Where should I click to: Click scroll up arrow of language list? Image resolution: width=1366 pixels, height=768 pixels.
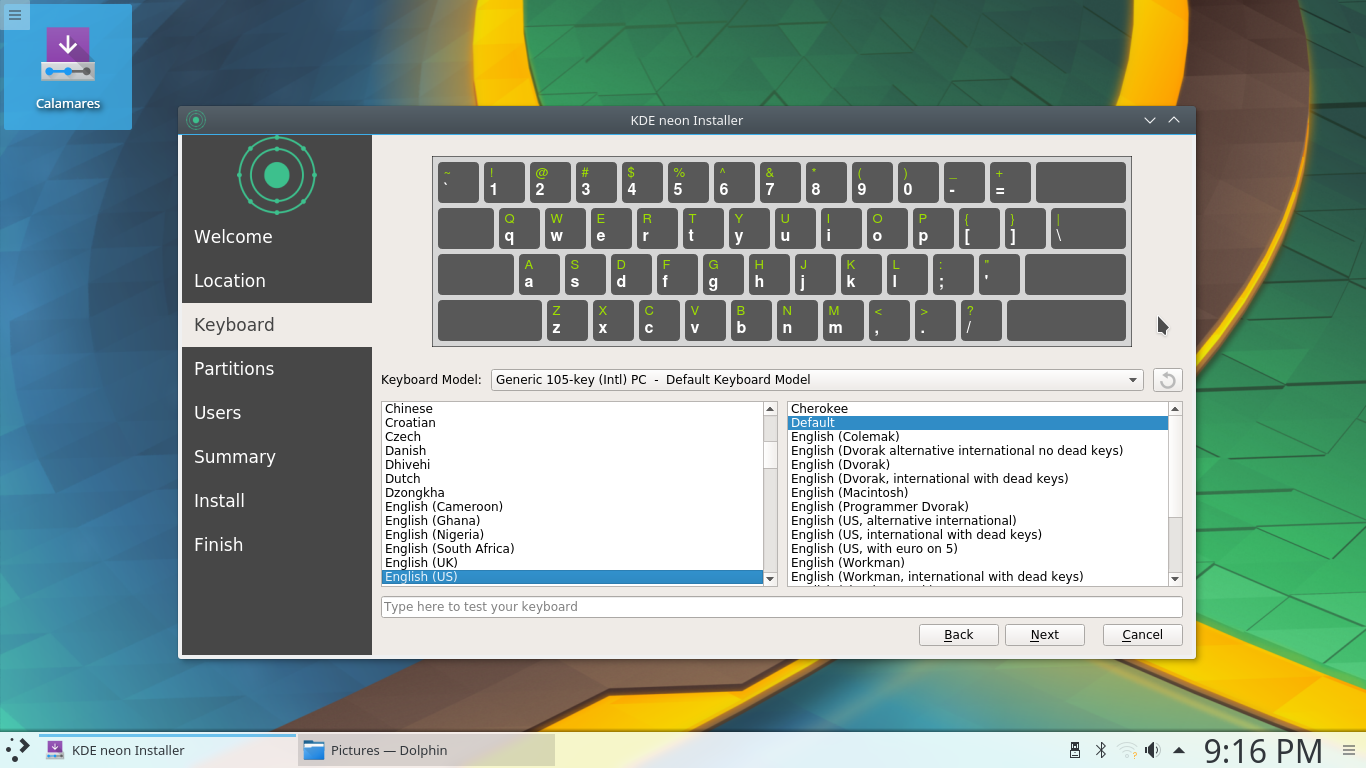(x=770, y=409)
